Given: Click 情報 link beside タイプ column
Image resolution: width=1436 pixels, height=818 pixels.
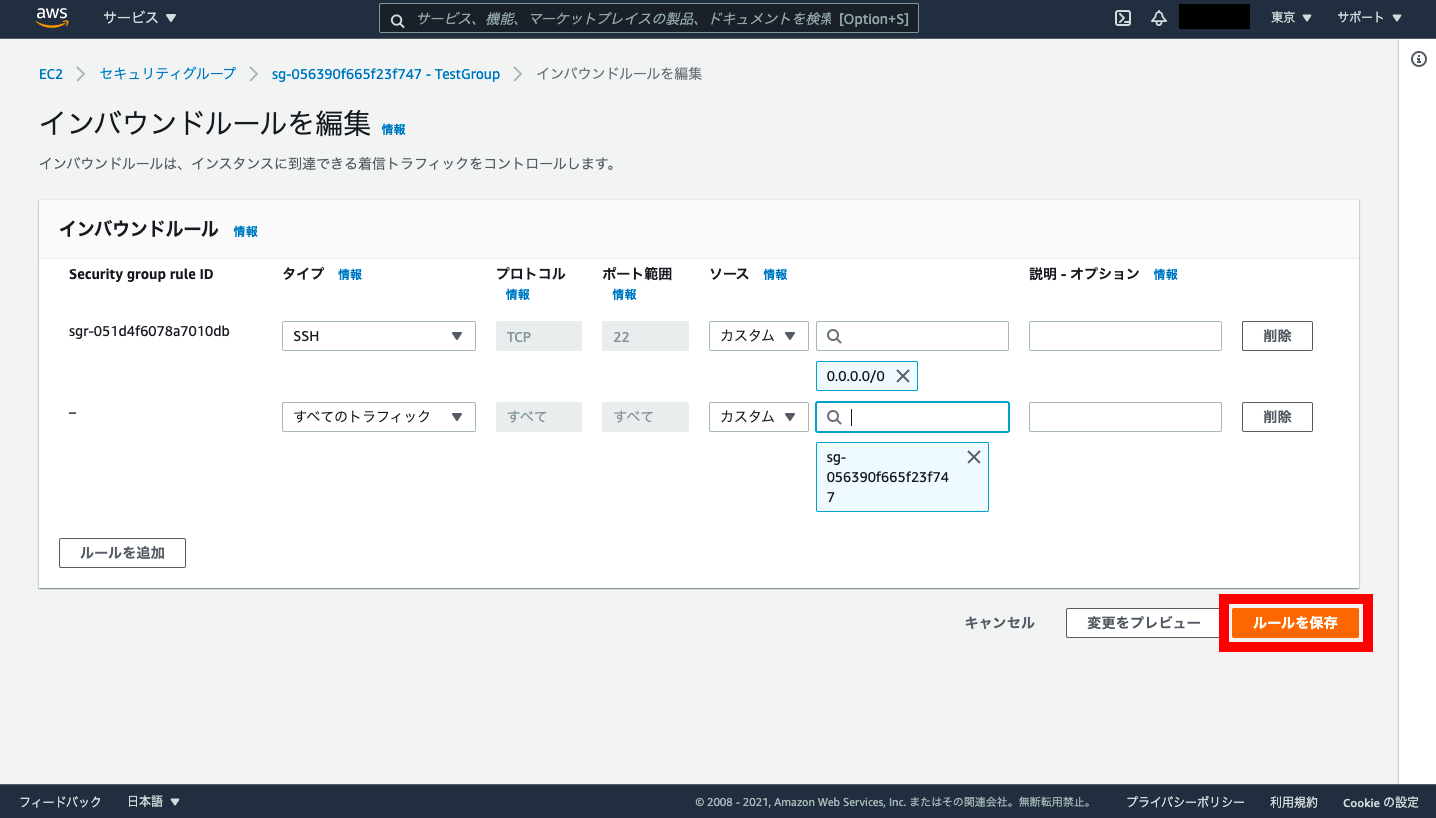Looking at the screenshot, I should click(350, 274).
